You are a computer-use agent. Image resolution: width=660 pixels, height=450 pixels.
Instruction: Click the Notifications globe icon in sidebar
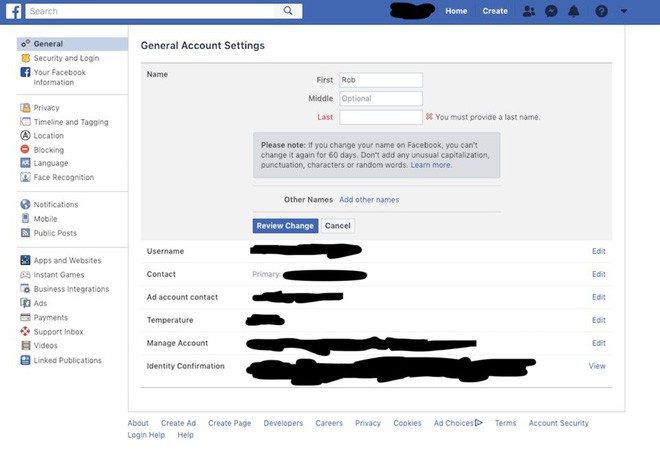click(x=25, y=204)
